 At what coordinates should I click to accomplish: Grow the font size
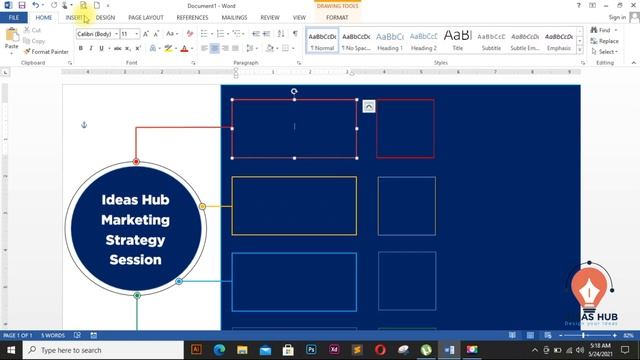[x=146, y=34]
